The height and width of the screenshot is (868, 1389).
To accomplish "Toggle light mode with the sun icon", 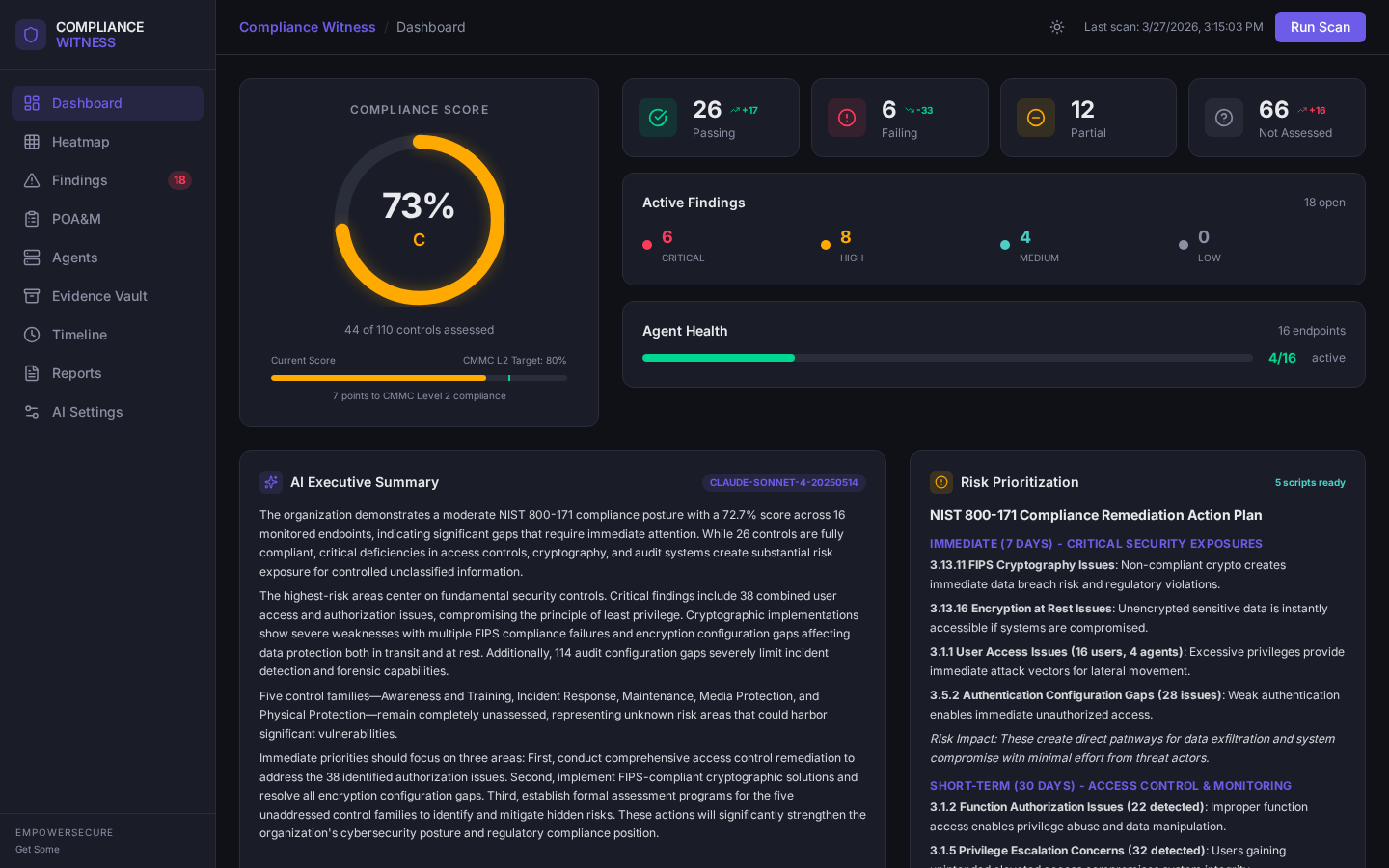I will point(1057,27).
